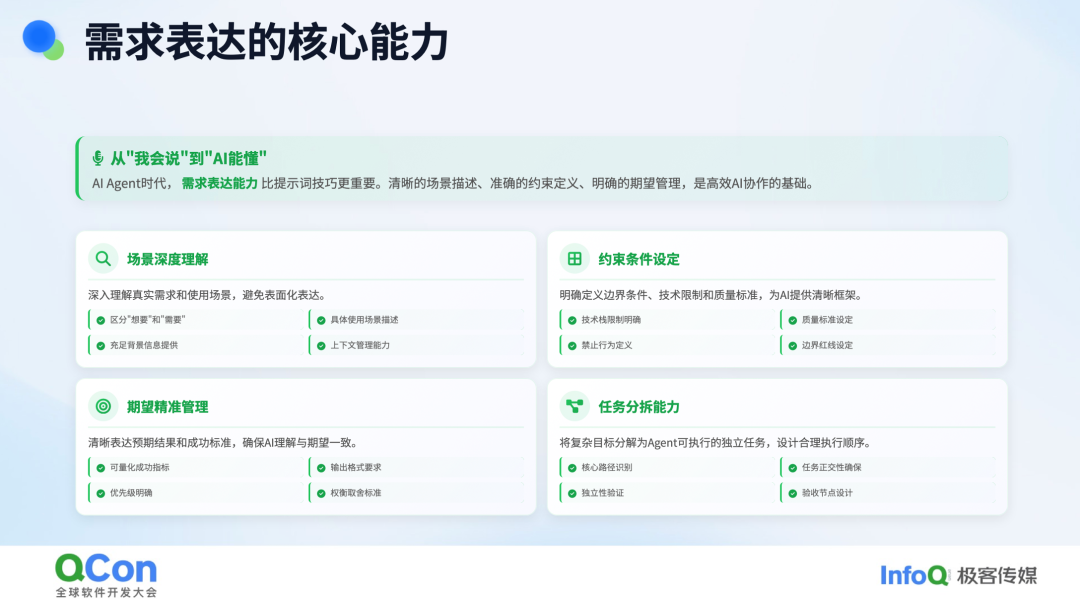Click the check icon beside 核心路径识别
This screenshot has height=603, width=1080.
pos(572,468)
